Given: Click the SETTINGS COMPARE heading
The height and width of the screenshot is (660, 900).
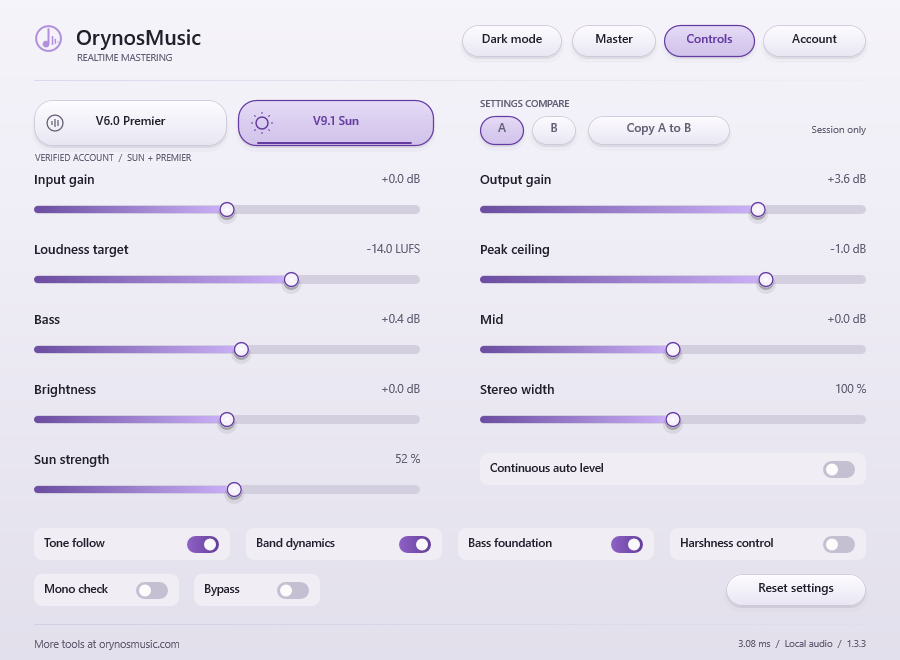Looking at the screenshot, I should click(525, 104).
